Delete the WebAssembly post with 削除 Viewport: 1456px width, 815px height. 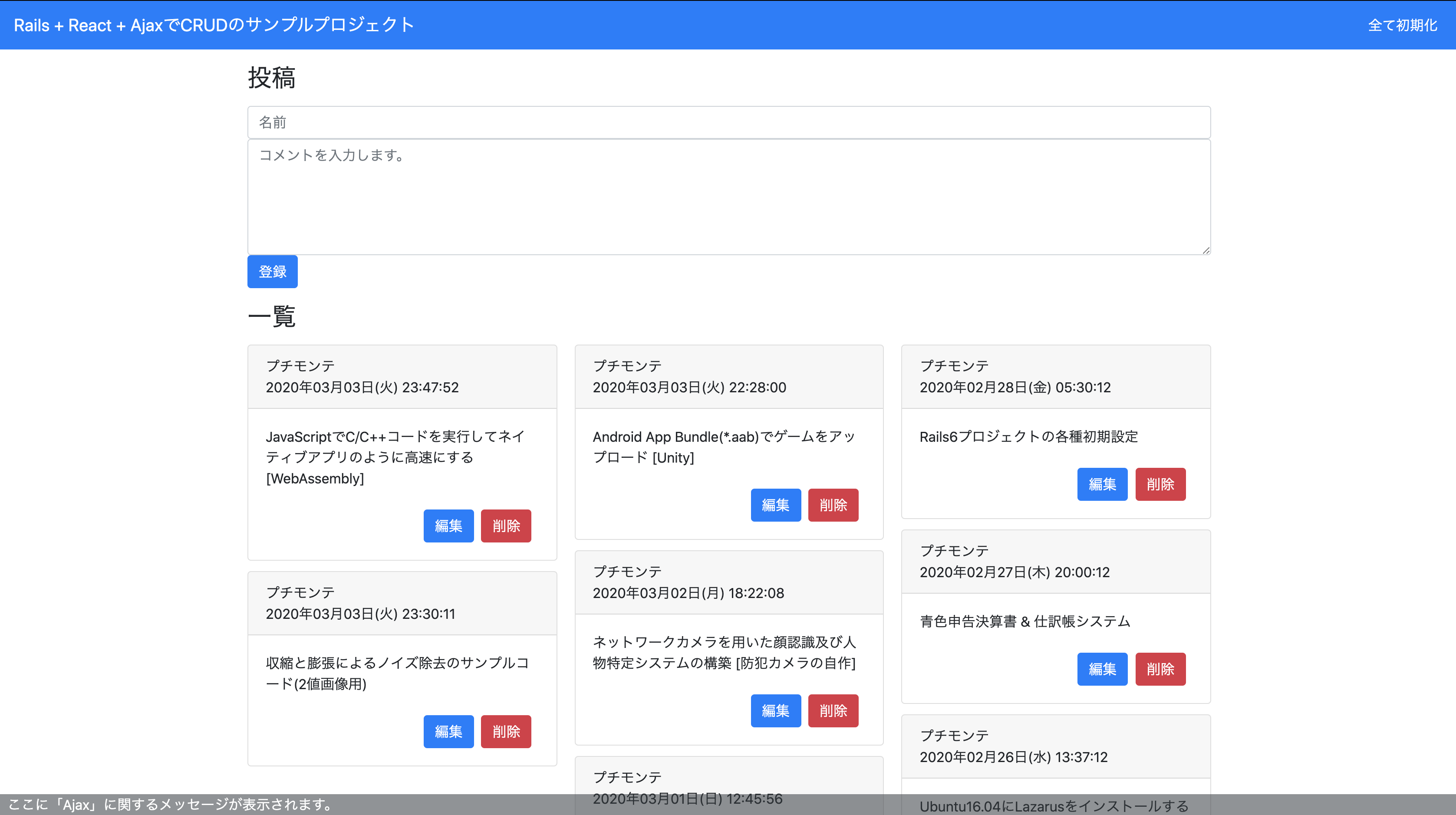pos(506,526)
